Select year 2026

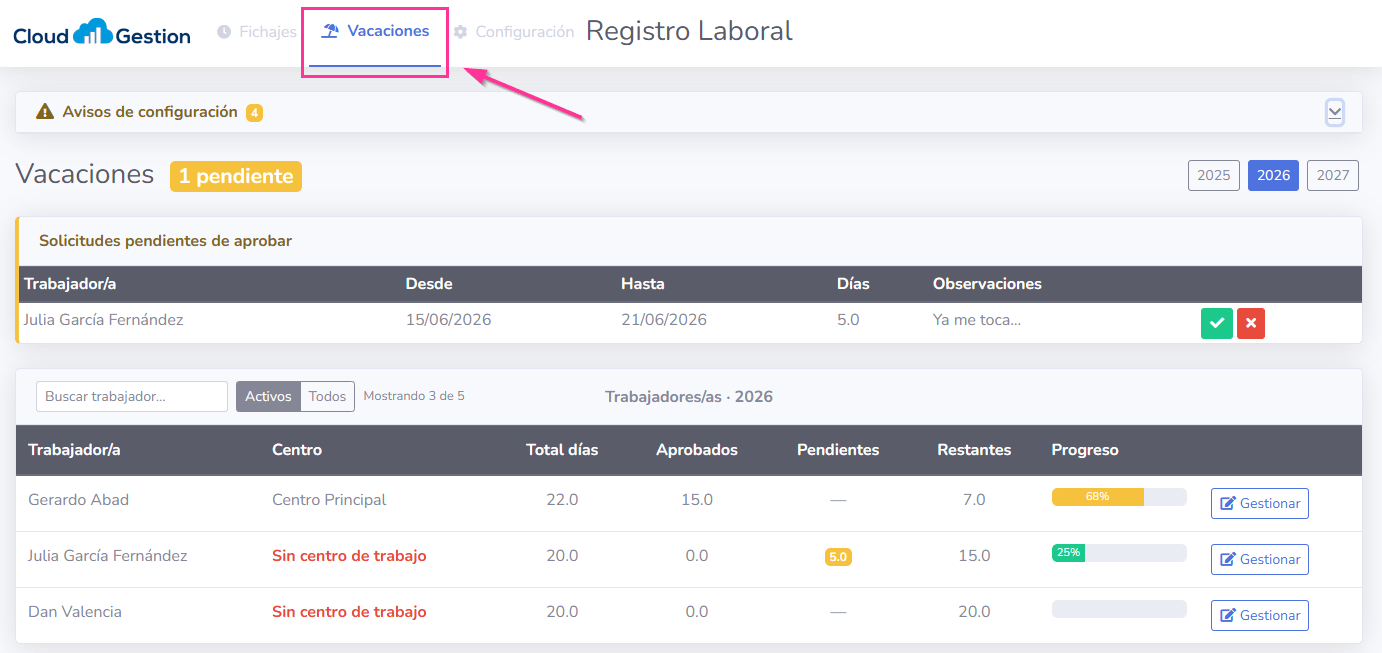[x=1273, y=175]
